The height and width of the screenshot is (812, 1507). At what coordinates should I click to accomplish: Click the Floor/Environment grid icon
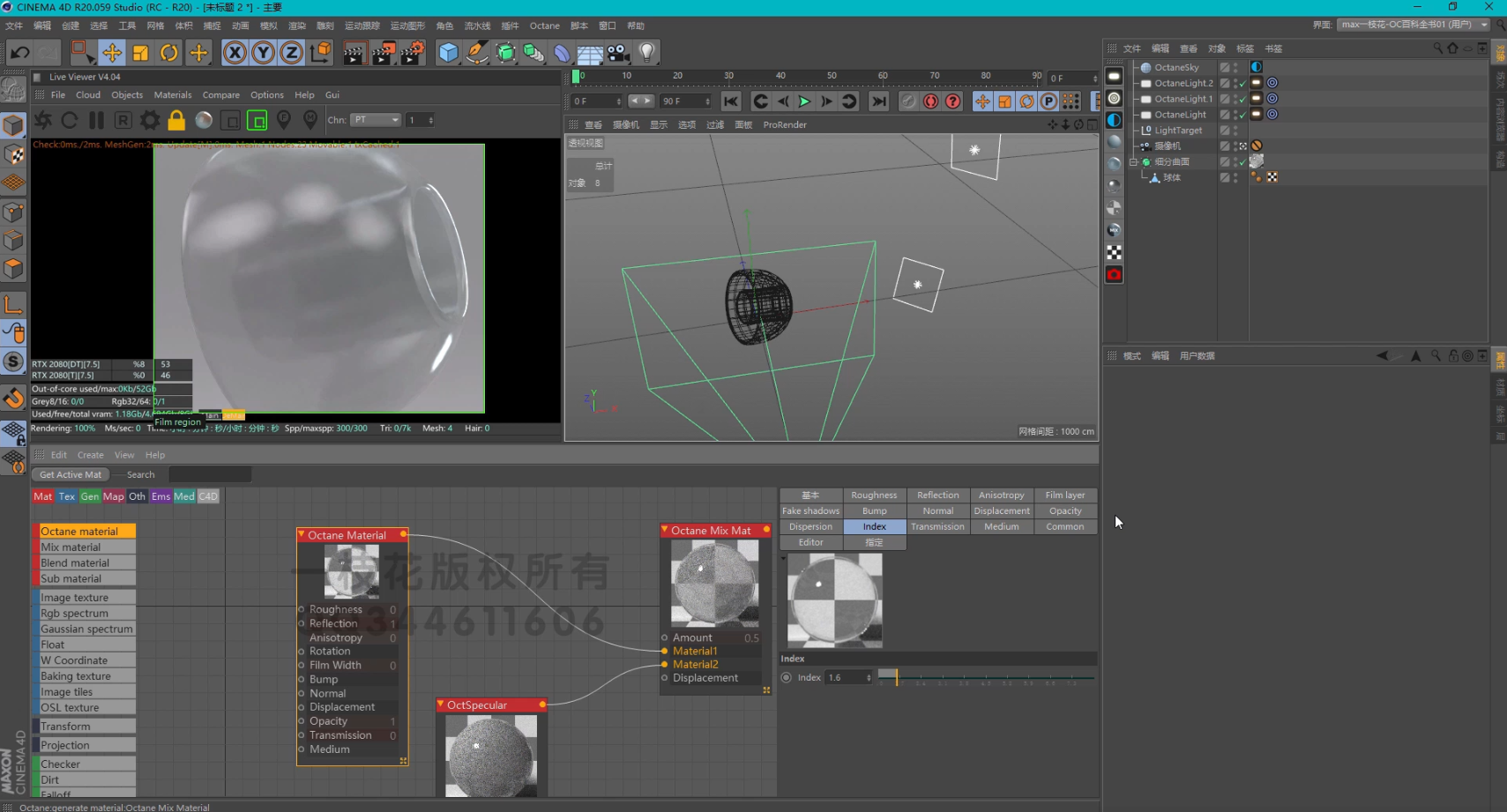[x=590, y=53]
